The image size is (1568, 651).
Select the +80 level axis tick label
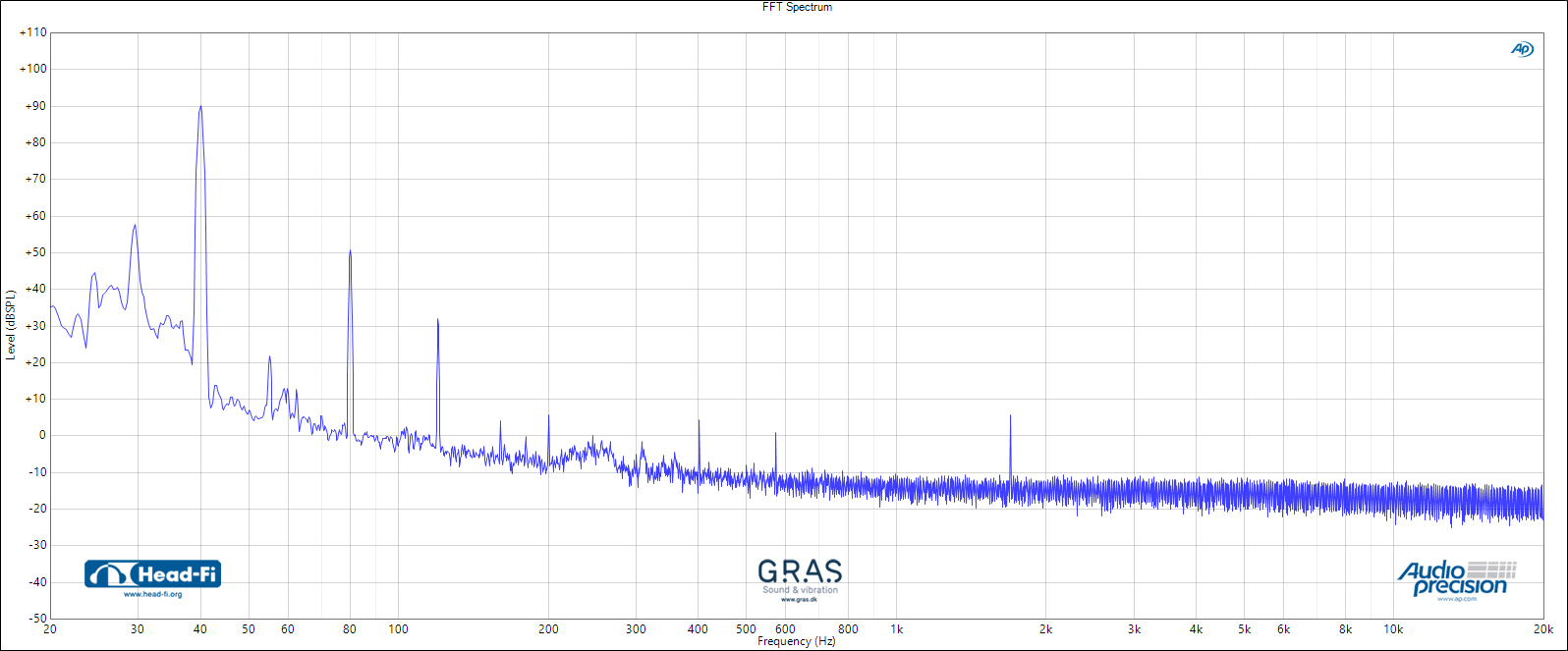pyautogui.click(x=35, y=142)
